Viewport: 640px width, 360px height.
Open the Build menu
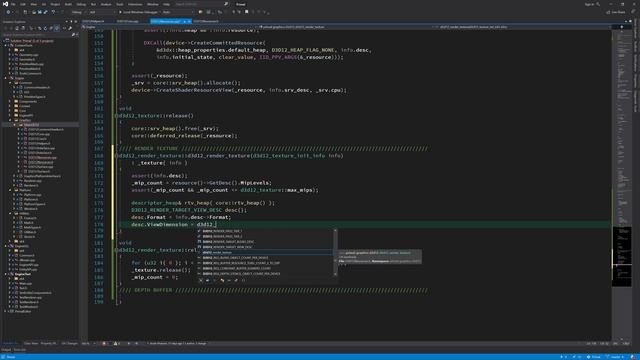68,4
